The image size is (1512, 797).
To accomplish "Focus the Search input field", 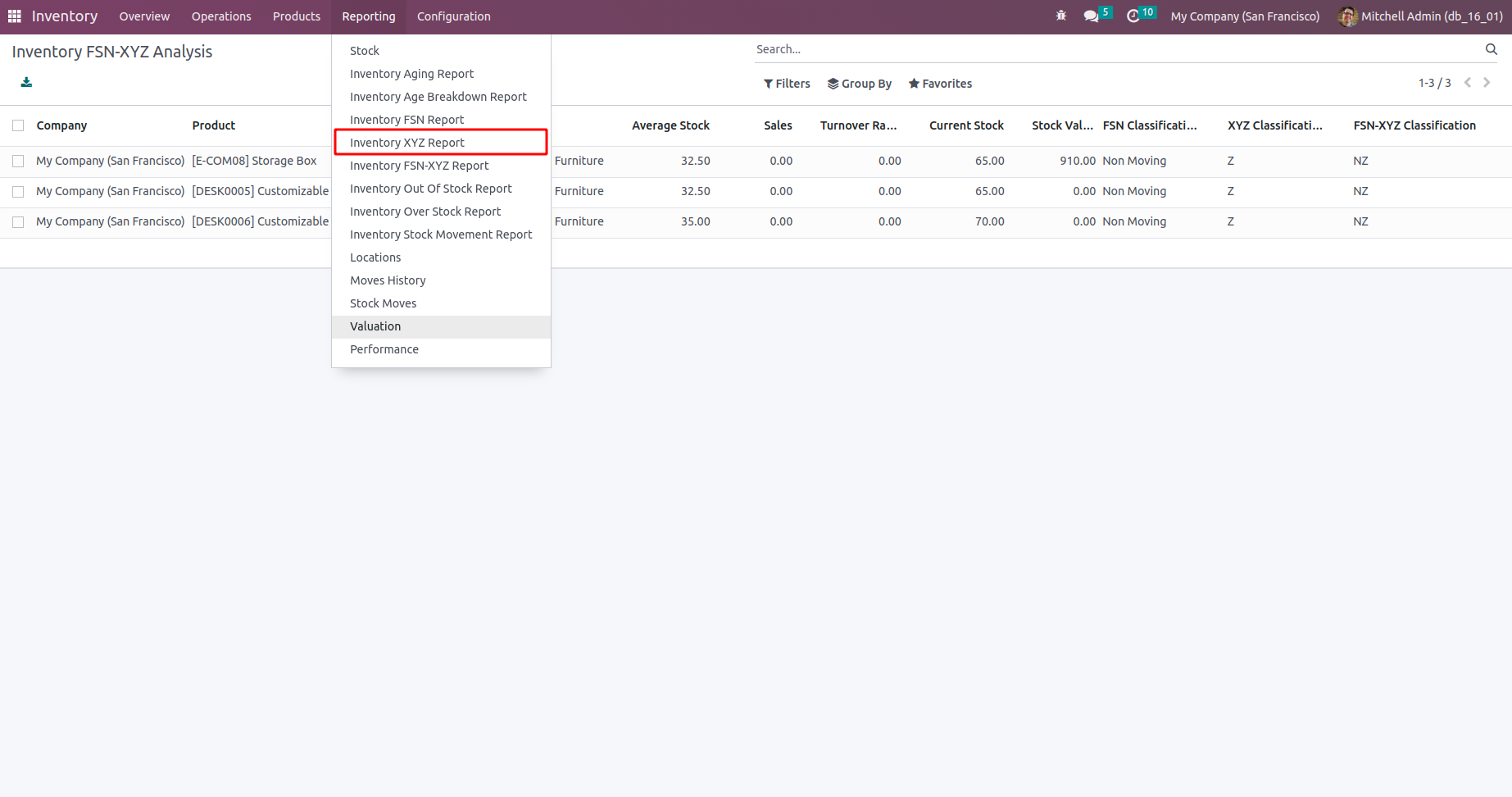I will tap(1115, 49).
